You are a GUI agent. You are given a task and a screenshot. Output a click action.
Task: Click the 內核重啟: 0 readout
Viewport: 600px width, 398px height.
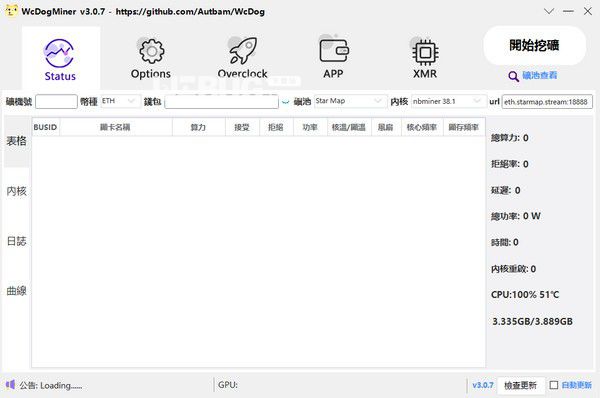point(514,269)
